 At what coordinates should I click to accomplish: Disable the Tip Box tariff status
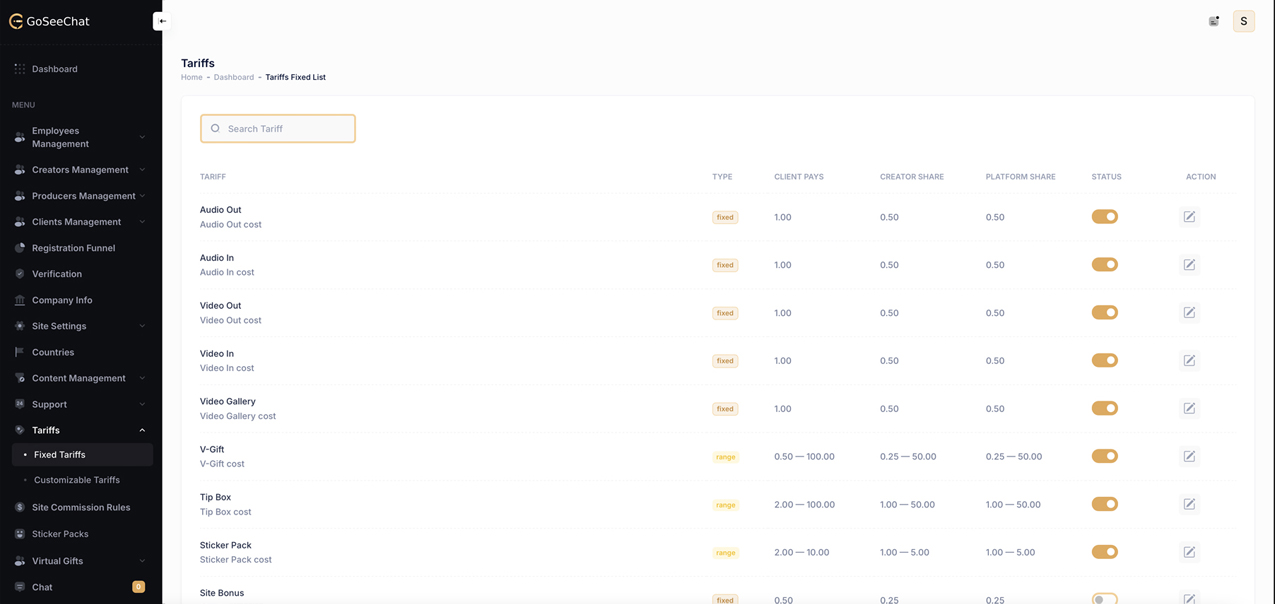(x=1105, y=504)
